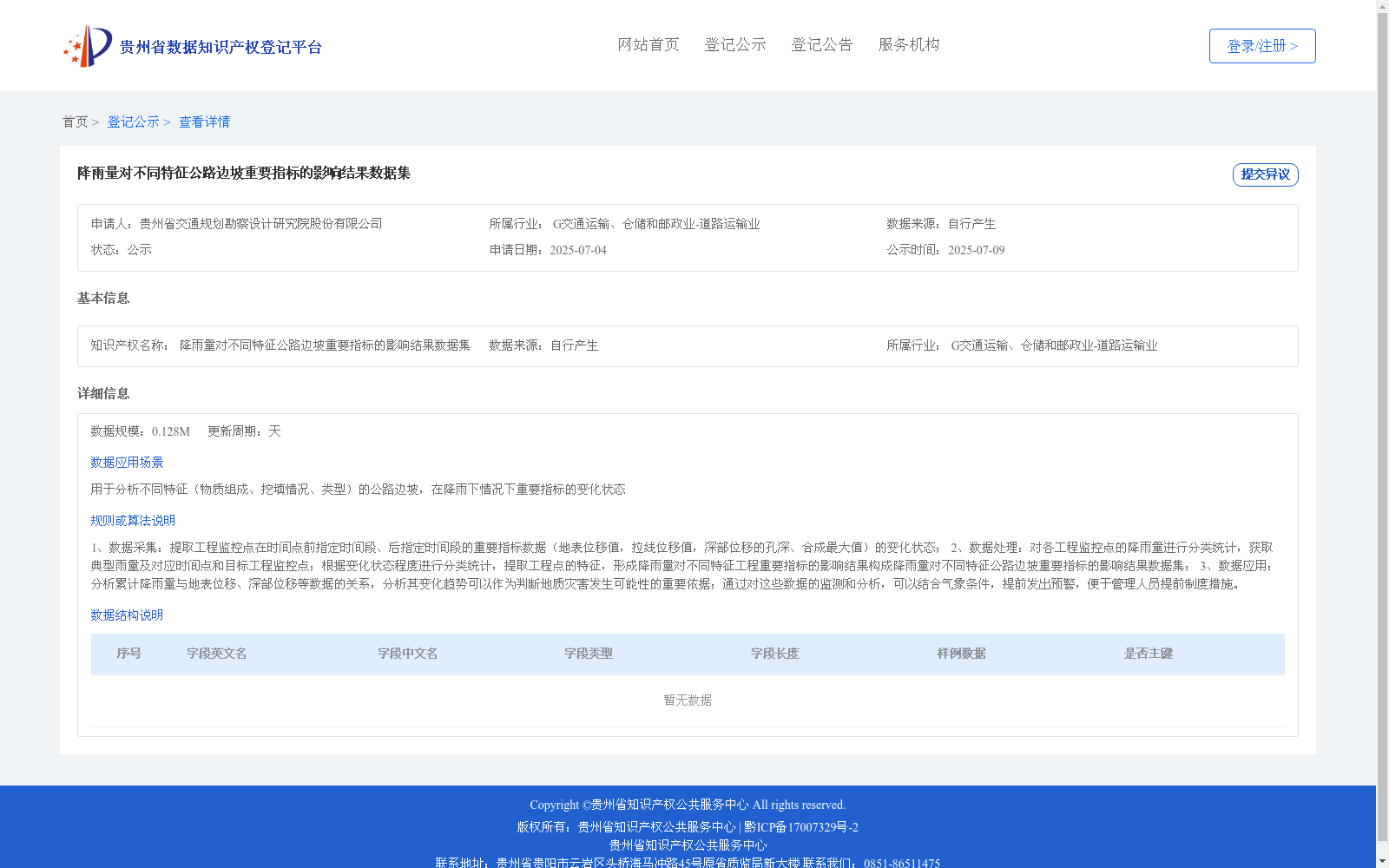
Task: Click 数据来源：自行产生 in basic info
Action: pyautogui.click(x=543, y=345)
